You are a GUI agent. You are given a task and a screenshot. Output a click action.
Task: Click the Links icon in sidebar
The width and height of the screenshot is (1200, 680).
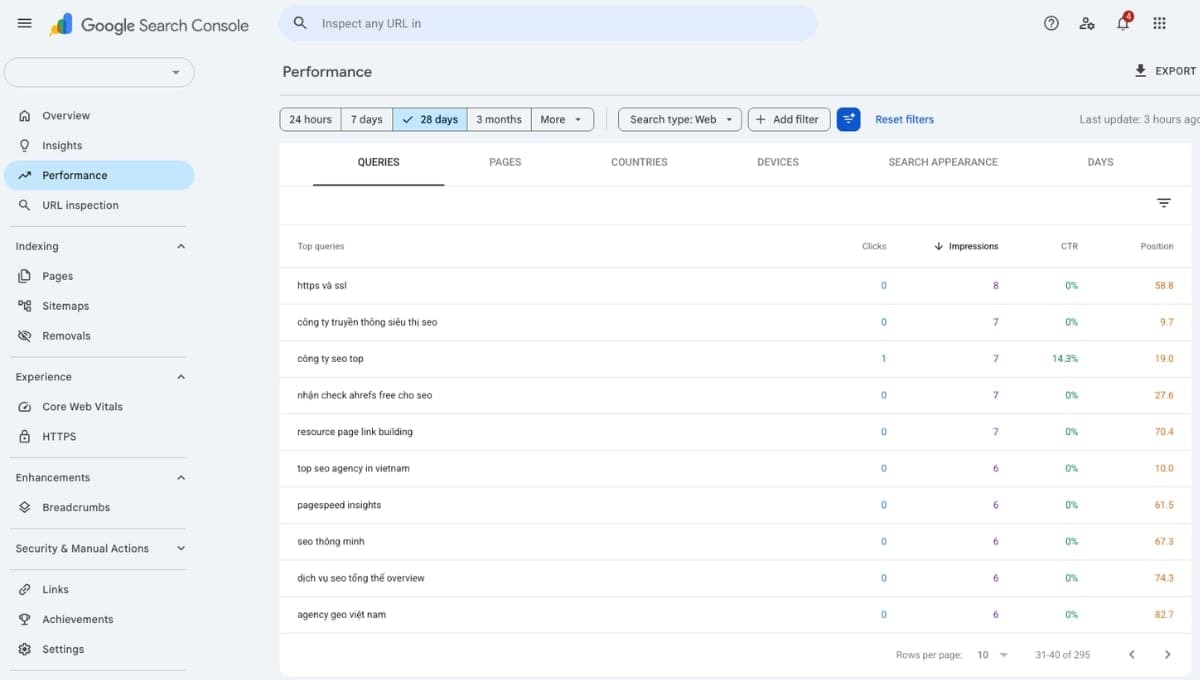pyautogui.click(x=25, y=590)
